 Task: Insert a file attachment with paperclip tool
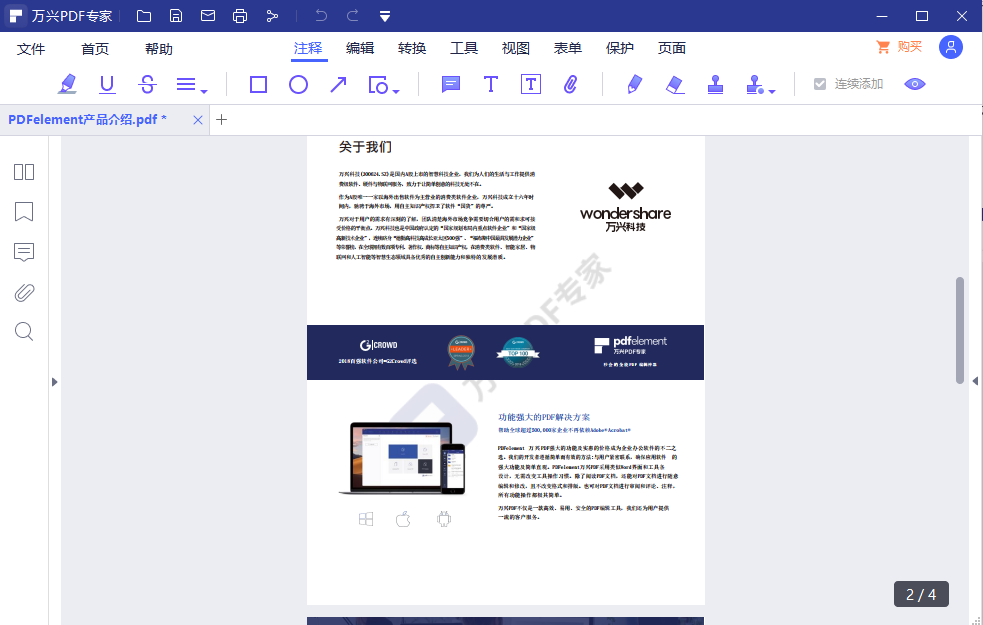(571, 85)
